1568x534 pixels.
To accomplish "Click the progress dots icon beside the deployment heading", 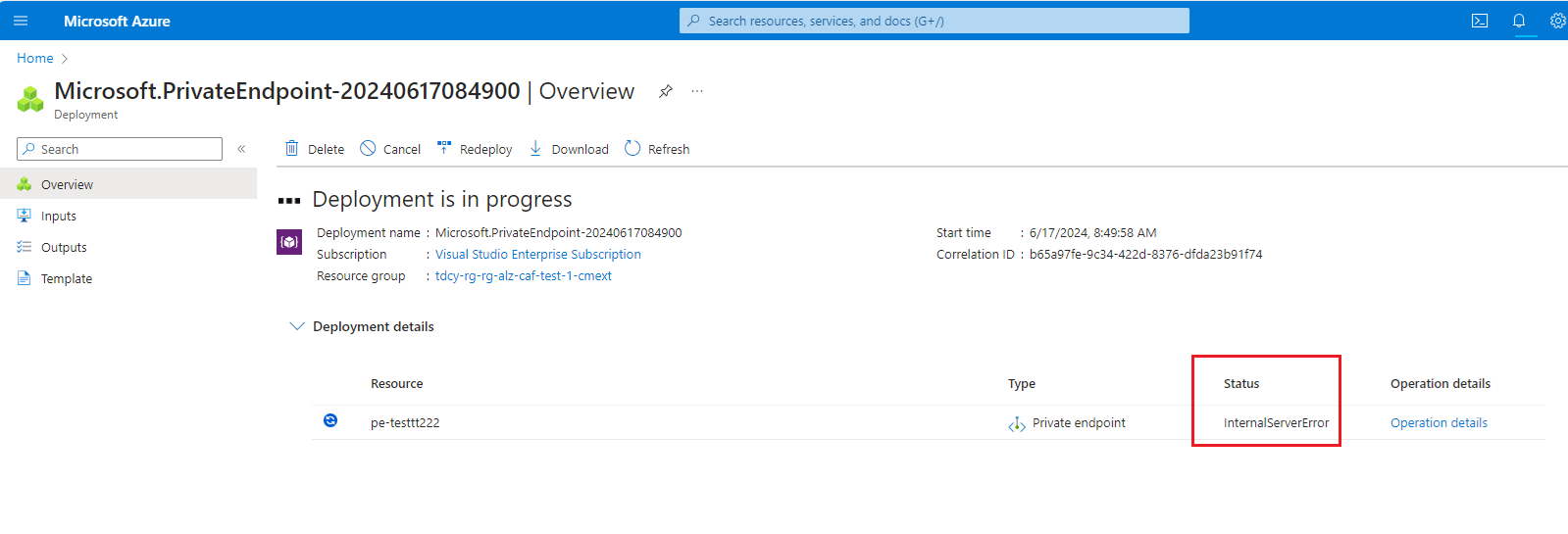I will click(x=289, y=200).
